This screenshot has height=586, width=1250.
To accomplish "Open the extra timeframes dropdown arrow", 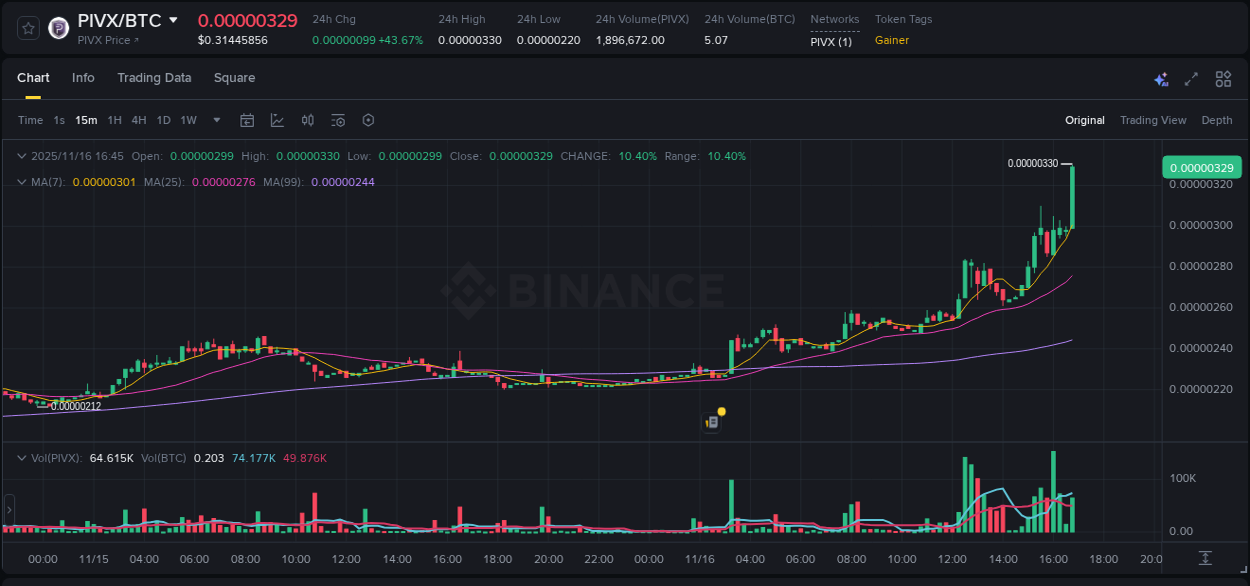I will pyautogui.click(x=215, y=120).
